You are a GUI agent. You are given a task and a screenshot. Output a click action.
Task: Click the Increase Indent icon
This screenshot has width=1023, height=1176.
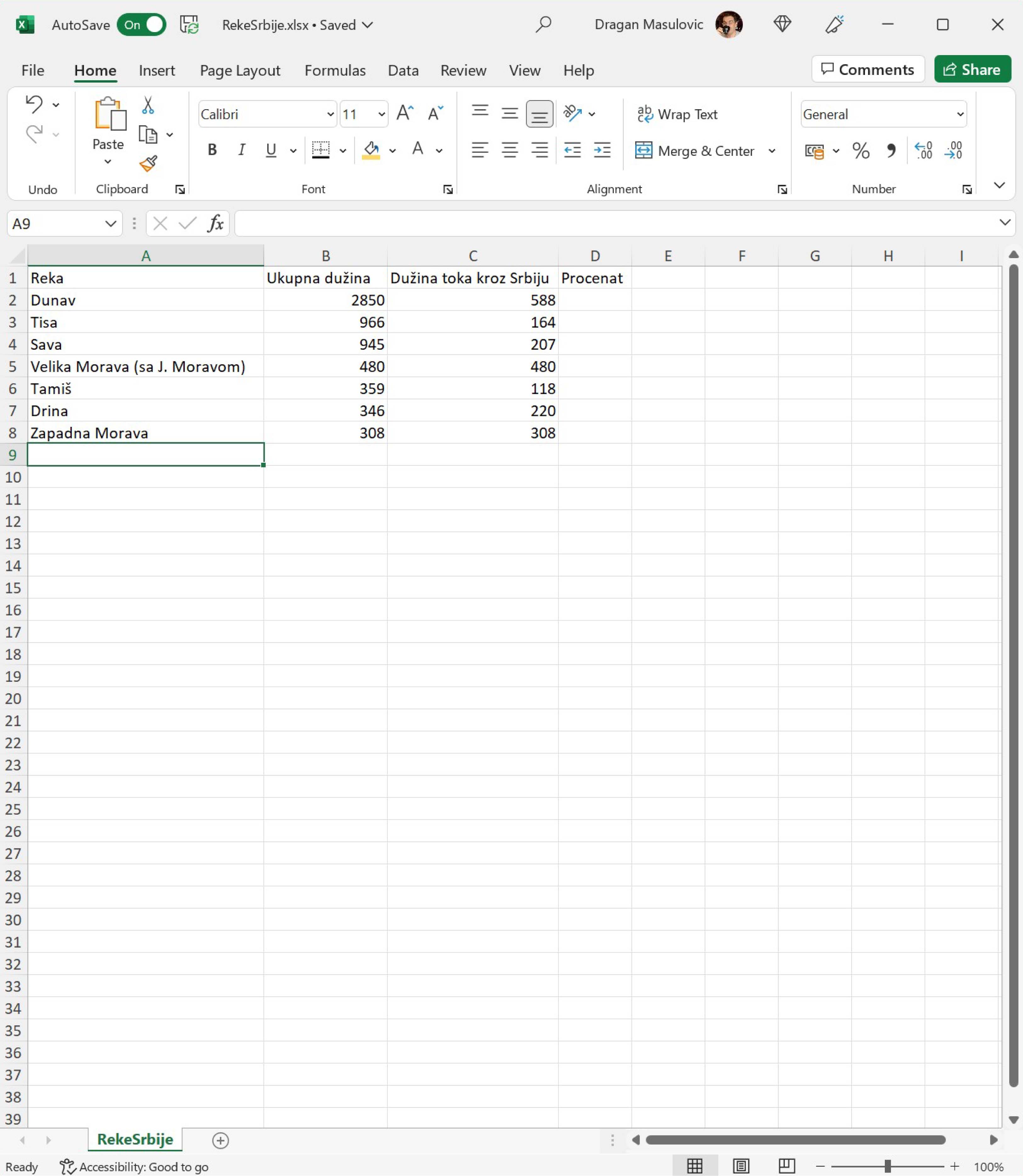pyautogui.click(x=602, y=150)
